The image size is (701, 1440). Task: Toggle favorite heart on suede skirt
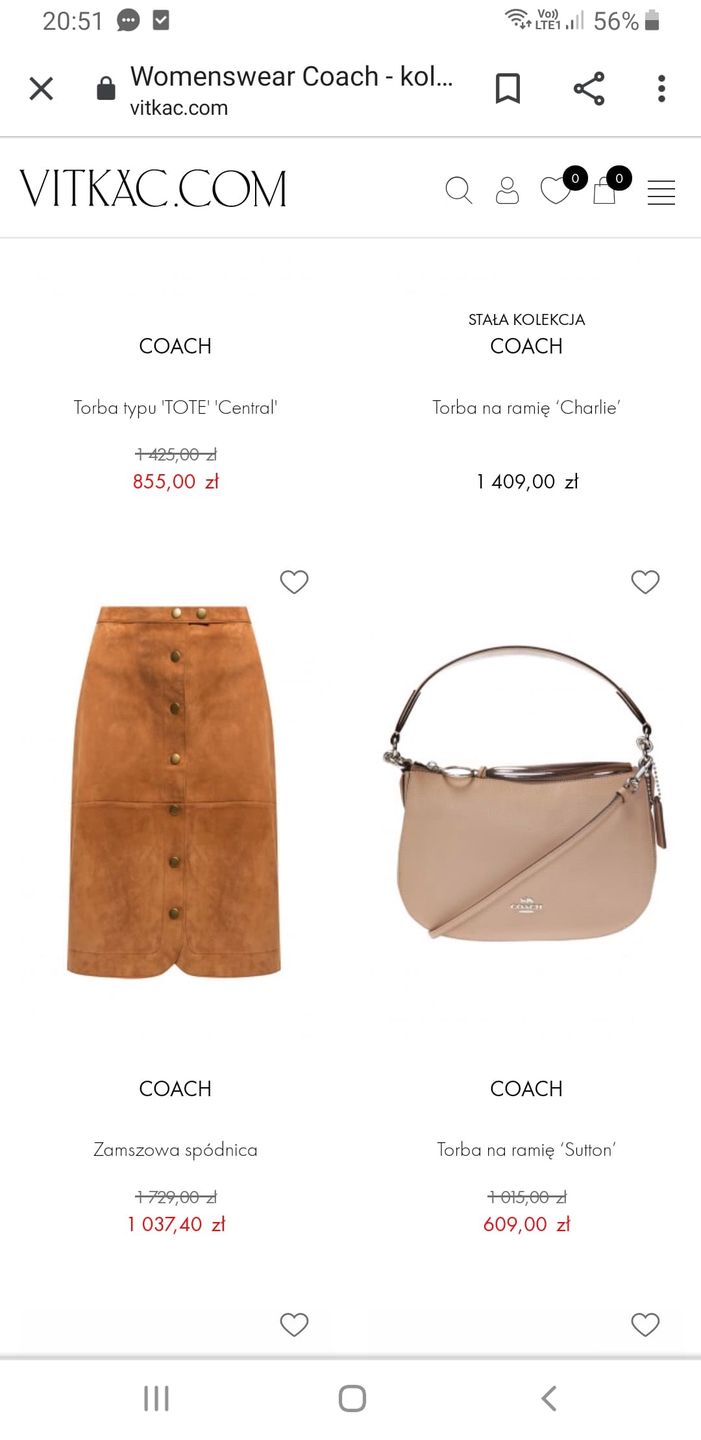tap(294, 582)
